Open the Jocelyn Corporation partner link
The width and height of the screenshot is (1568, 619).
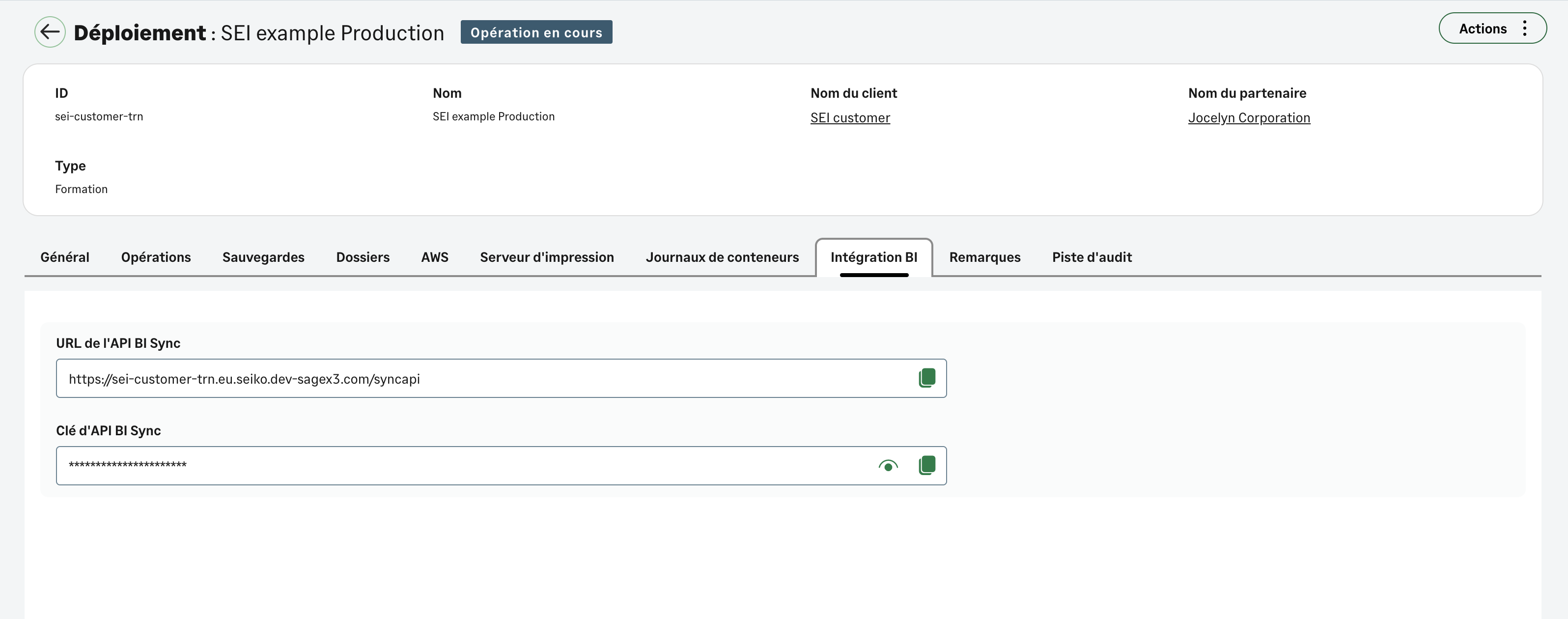[1248, 117]
